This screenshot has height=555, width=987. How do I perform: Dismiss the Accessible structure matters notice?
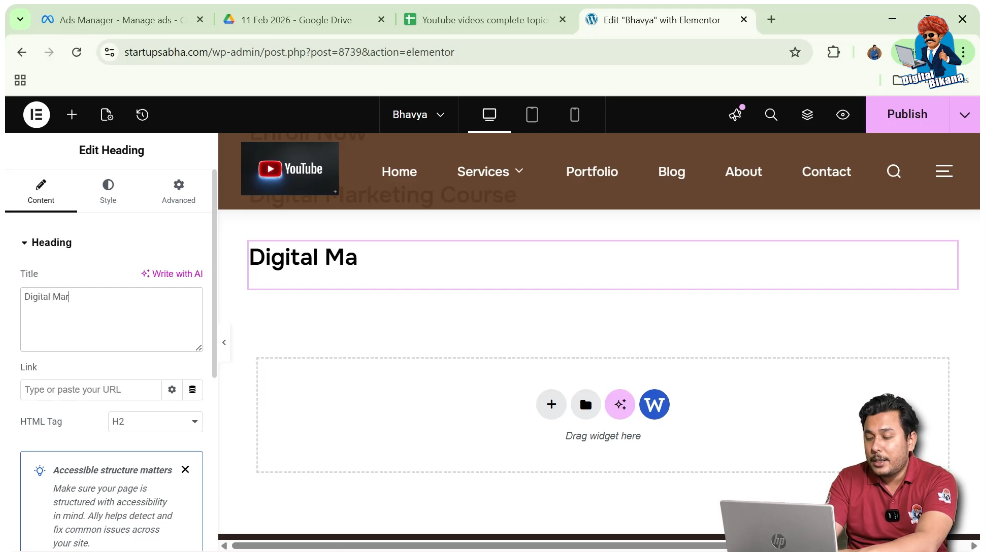tap(185, 470)
